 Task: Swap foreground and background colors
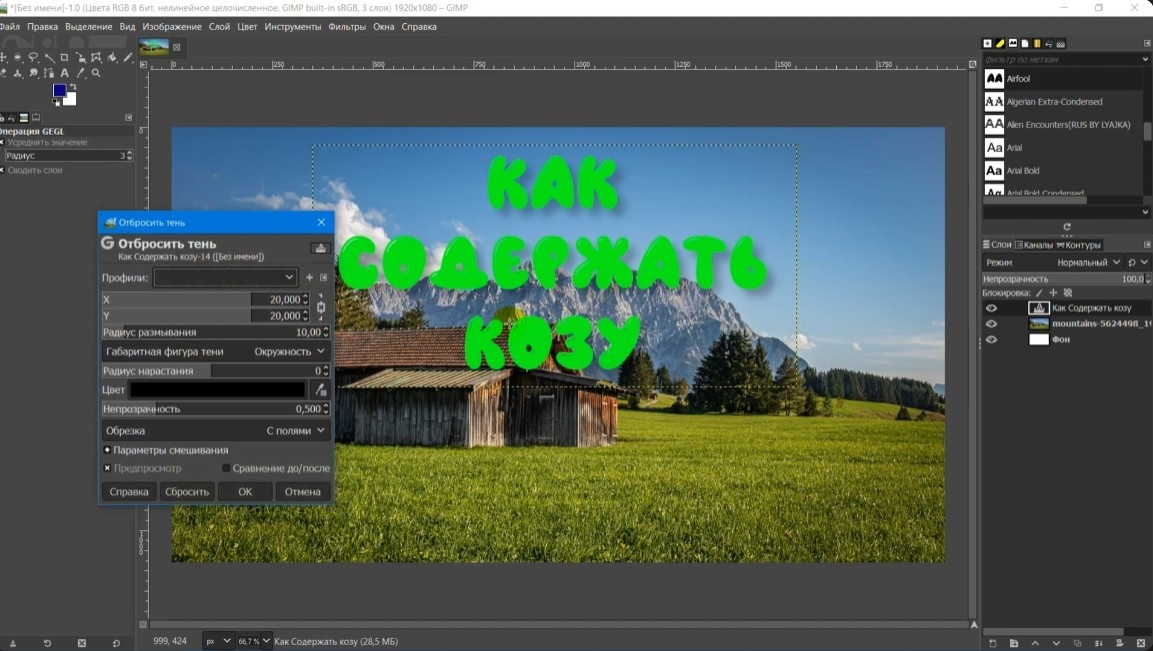[x=73, y=87]
